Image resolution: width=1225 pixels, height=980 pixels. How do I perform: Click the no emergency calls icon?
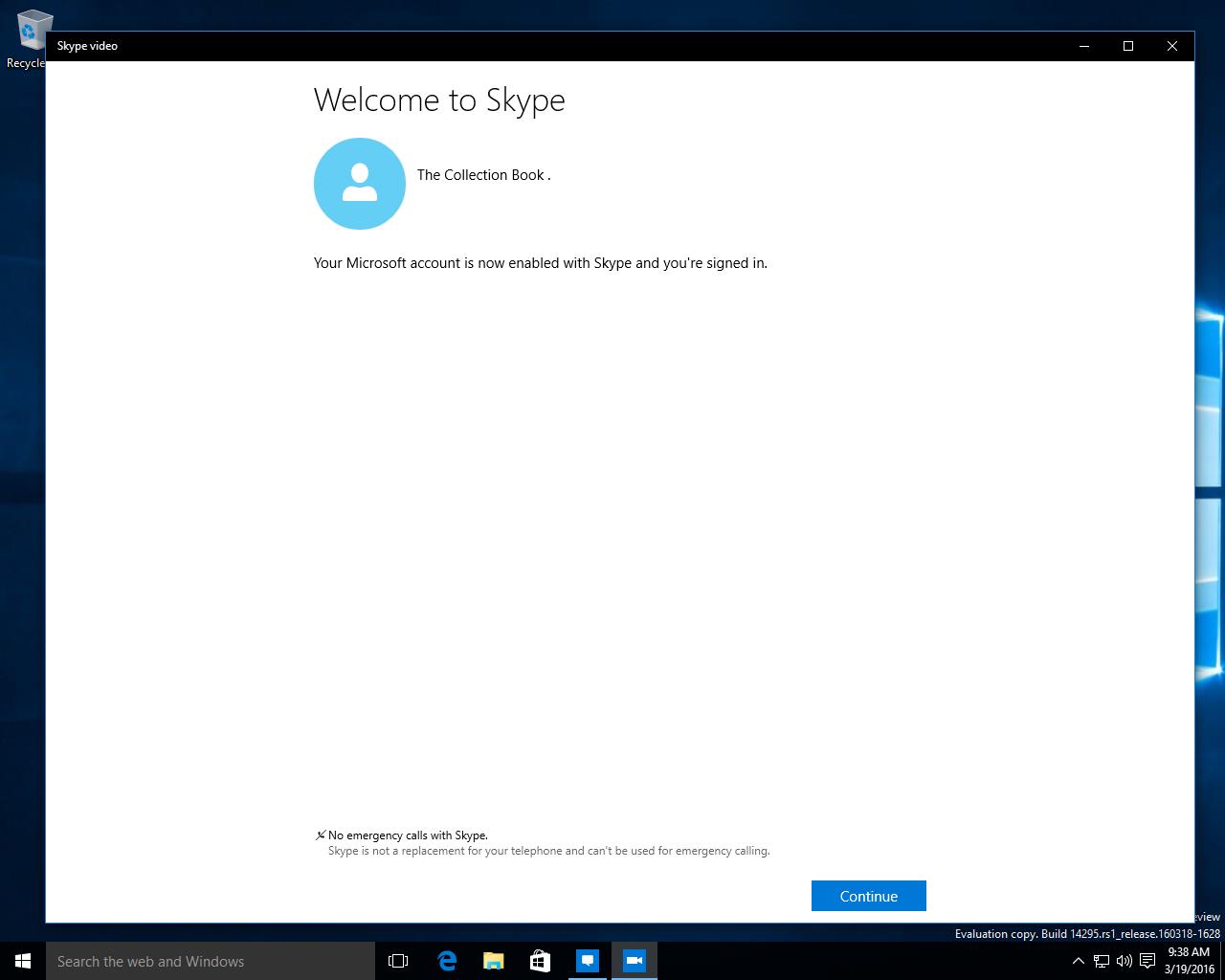coord(321,835)
